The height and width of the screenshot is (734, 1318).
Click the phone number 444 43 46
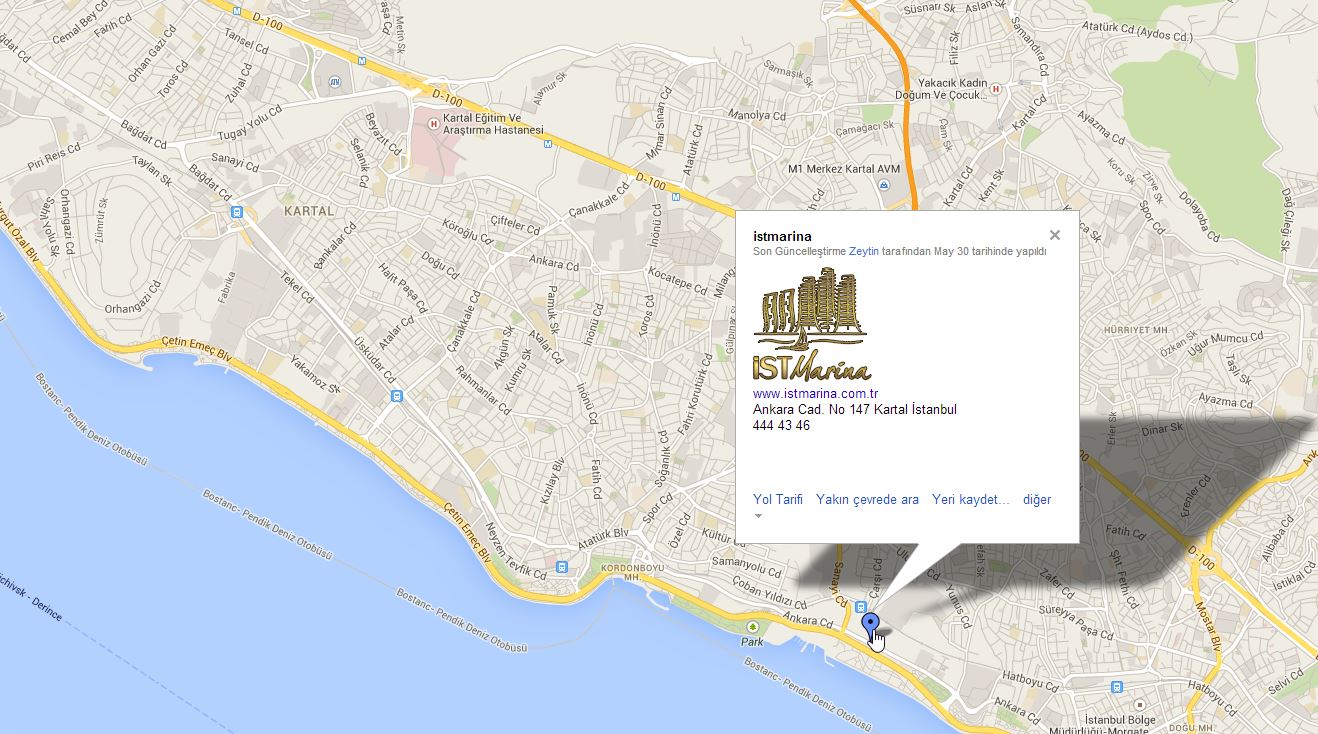(781, 426)
